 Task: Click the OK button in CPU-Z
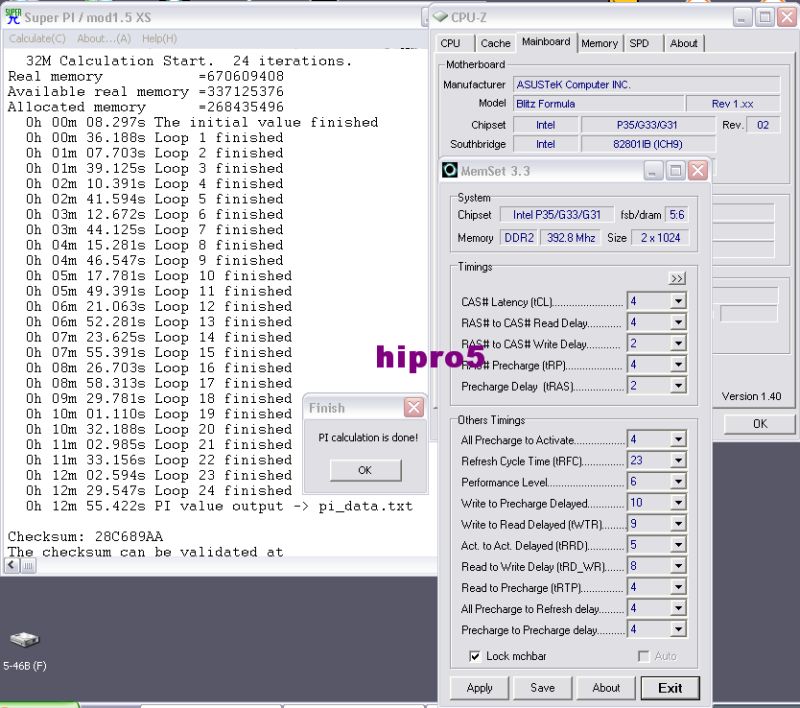[x=760, y=423]
